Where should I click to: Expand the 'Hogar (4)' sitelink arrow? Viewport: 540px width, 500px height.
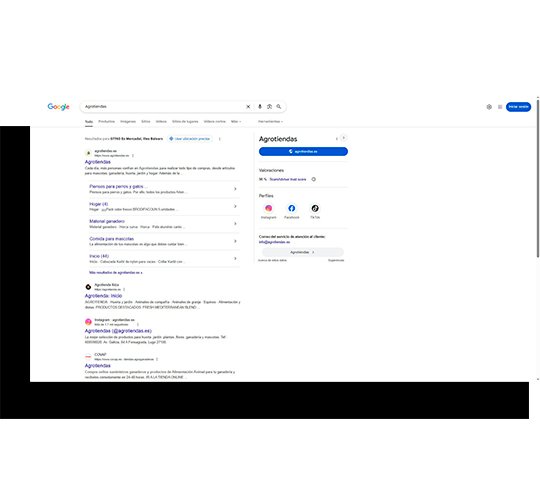point(235,206)
